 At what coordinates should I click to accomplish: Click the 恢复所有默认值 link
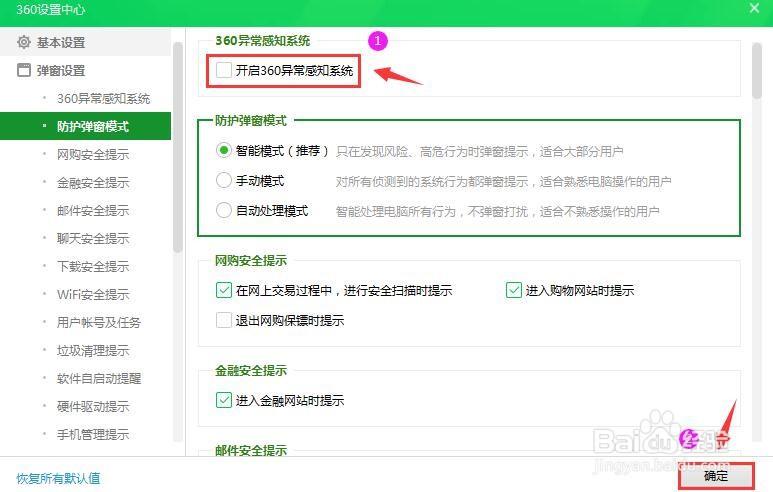coord(58,478)
